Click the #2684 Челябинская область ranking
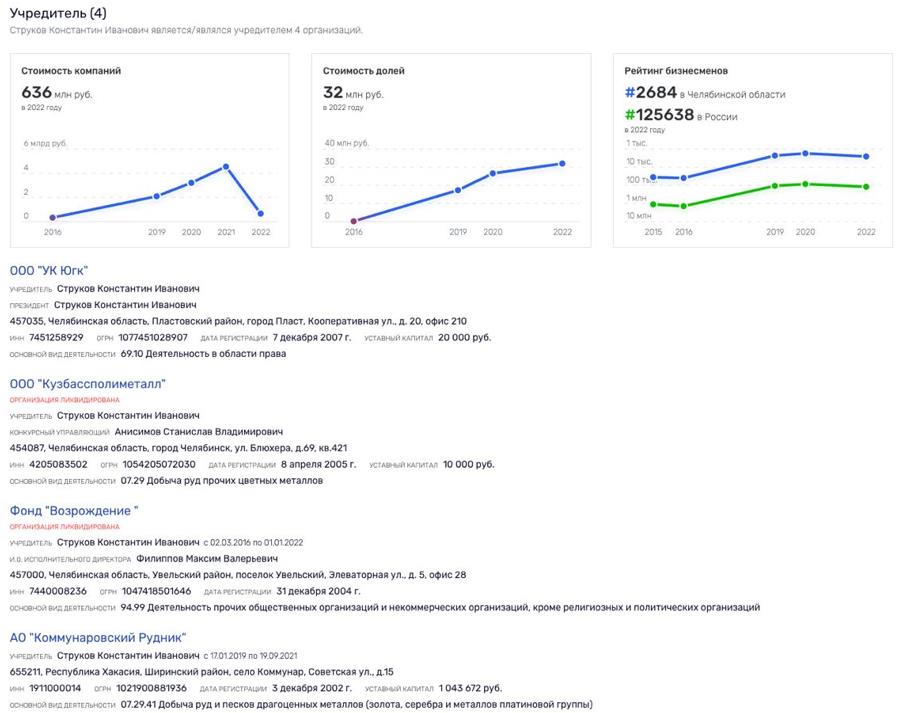The height and width of the screenshot is (713, 899). [650, 94]
